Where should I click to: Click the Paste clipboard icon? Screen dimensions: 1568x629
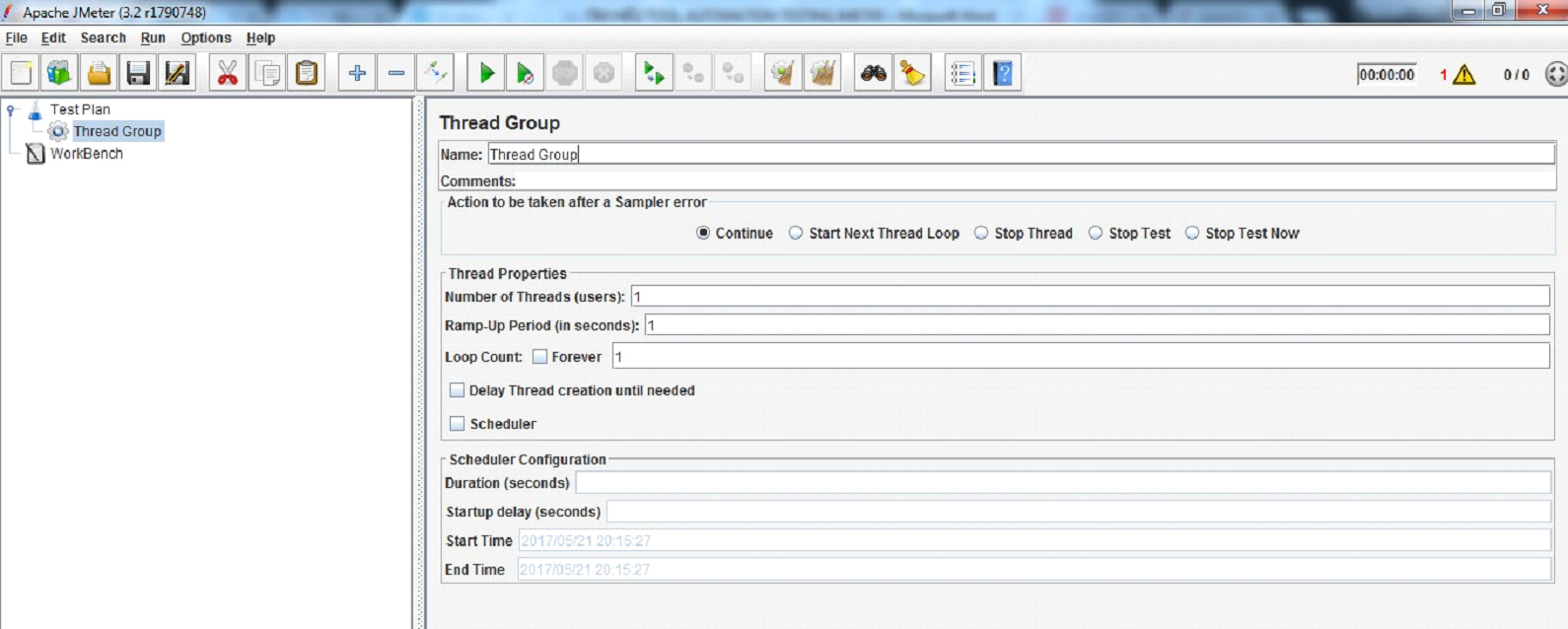(x=307, y=73)
